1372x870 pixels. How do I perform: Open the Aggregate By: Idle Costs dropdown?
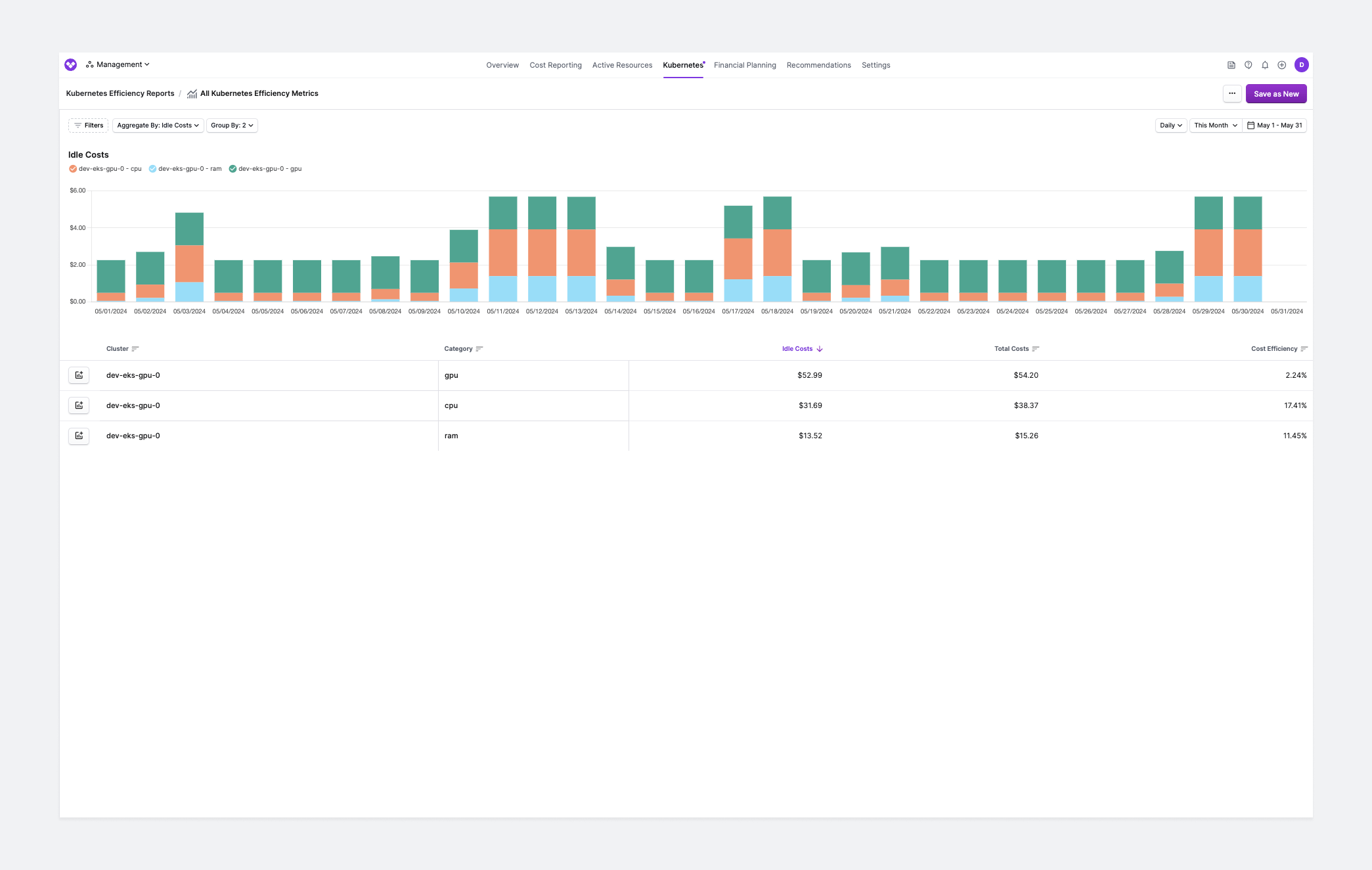pos(158,125)
